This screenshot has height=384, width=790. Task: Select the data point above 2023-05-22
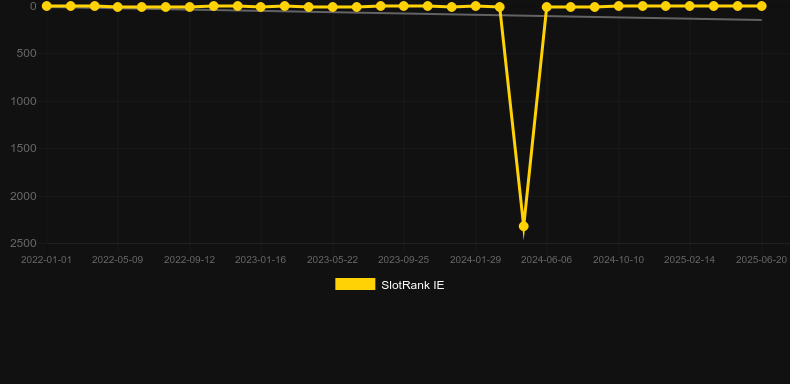(333, 7)
